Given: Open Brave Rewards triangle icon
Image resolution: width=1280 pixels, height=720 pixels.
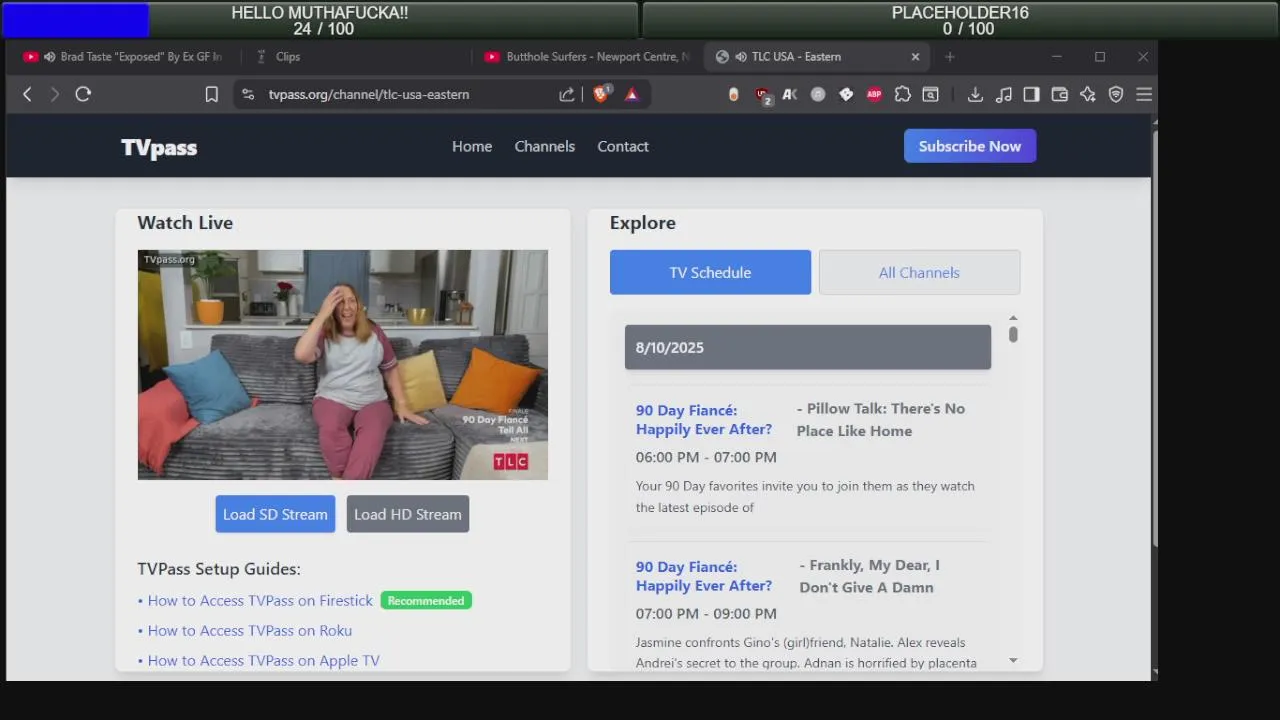Looking at the screenshot, I should coord(632,94).
